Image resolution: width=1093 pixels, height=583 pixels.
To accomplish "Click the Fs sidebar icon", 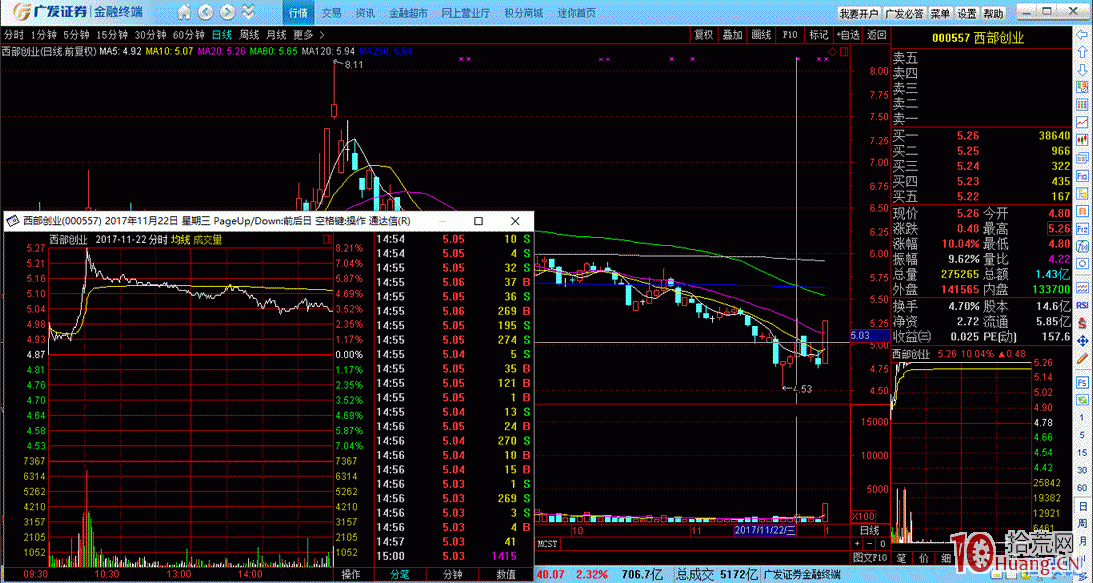I will (x=1082, y=383).
